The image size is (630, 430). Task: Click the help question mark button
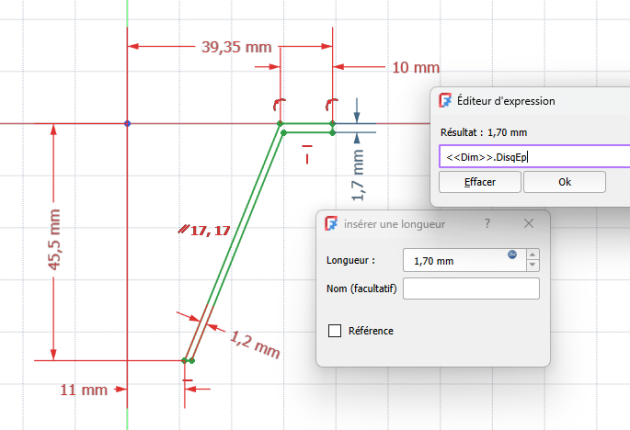pyautogui.click(x=487, y=224)
